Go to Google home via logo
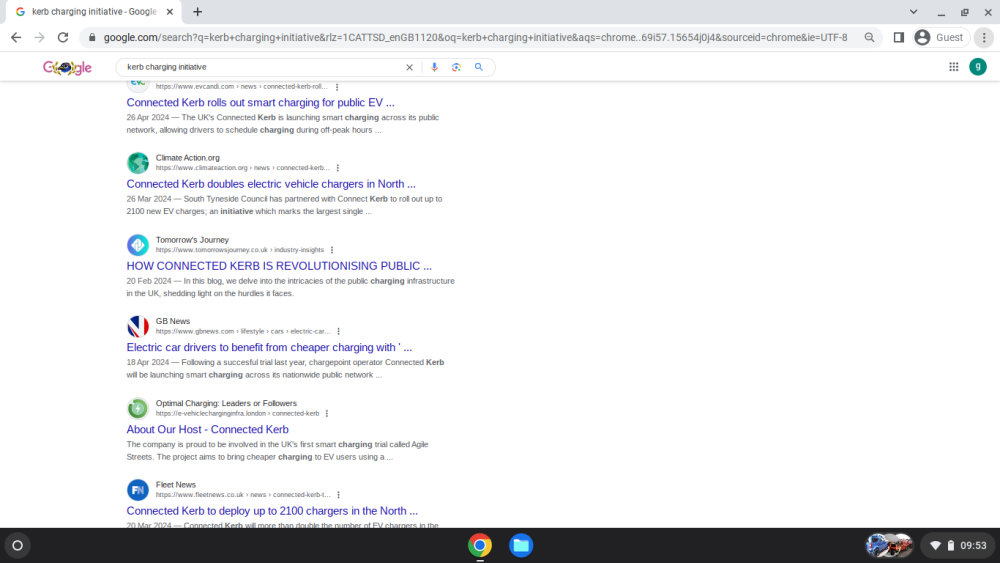The image size is (1000, 563). (67, 67)
